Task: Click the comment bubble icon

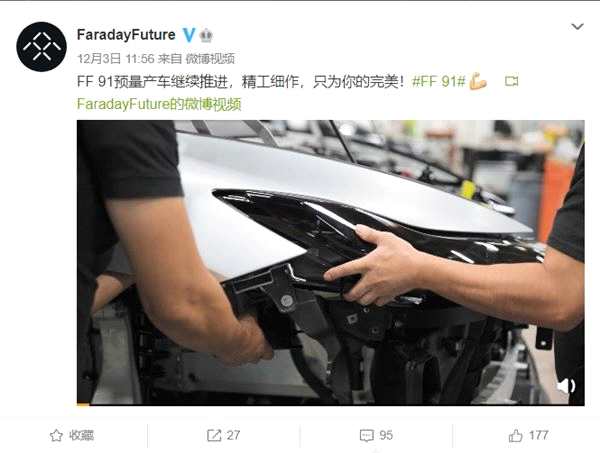Action: (x=367, y=436)
